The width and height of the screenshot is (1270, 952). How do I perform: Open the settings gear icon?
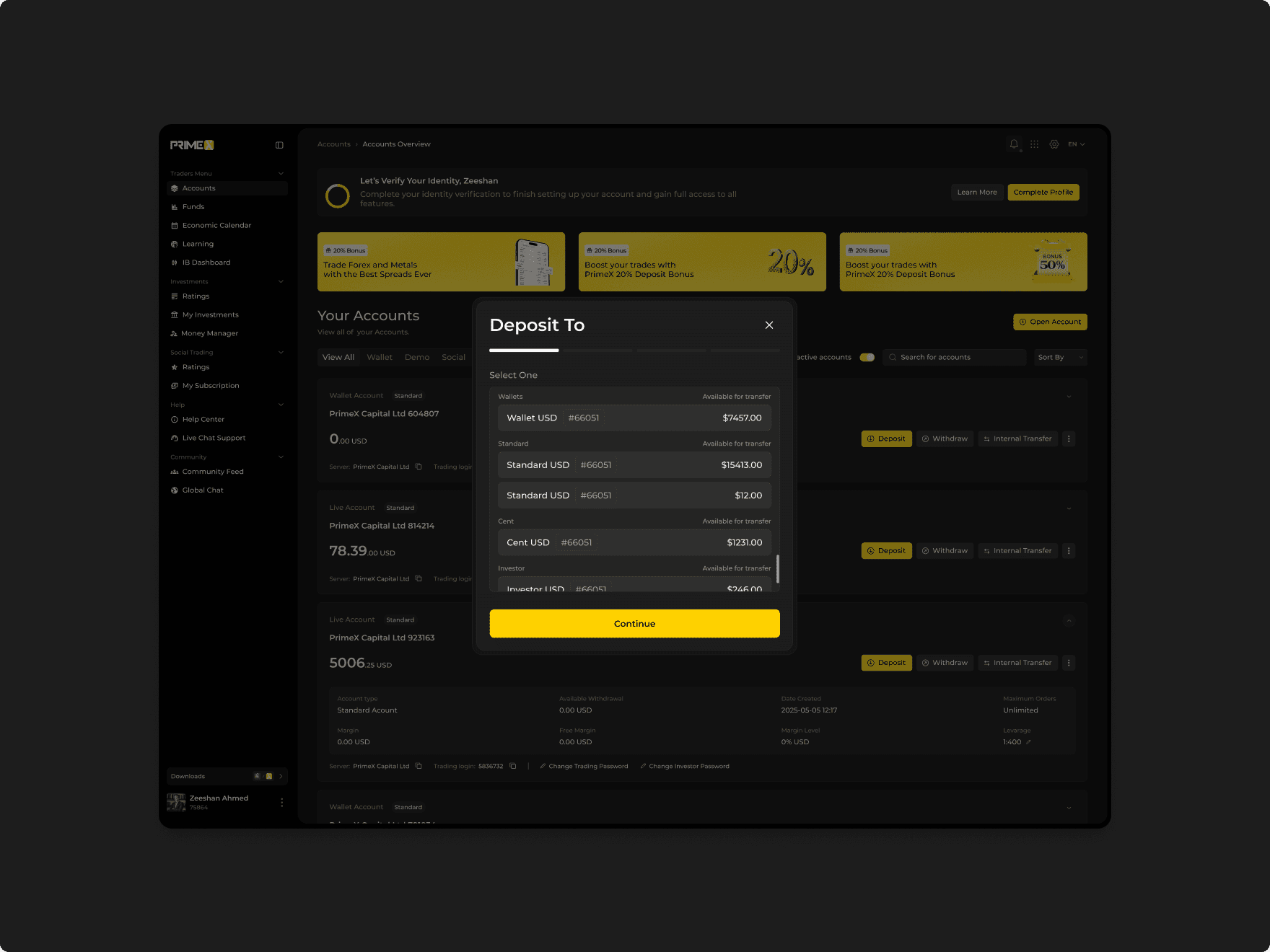click(x=1054, y=144)
